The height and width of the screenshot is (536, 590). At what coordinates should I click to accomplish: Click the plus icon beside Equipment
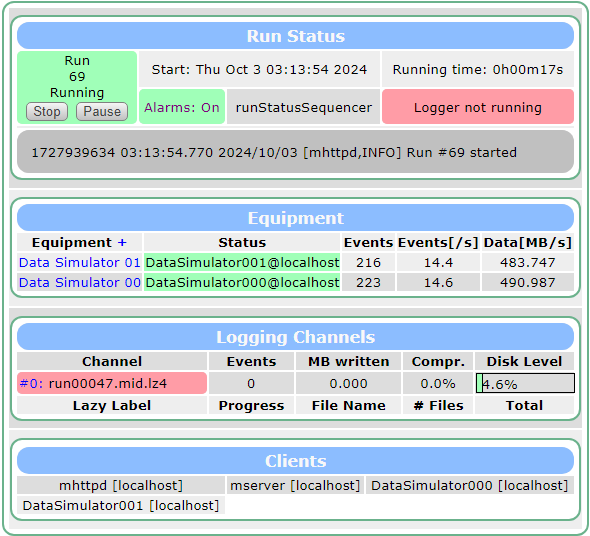pos(122,242)
